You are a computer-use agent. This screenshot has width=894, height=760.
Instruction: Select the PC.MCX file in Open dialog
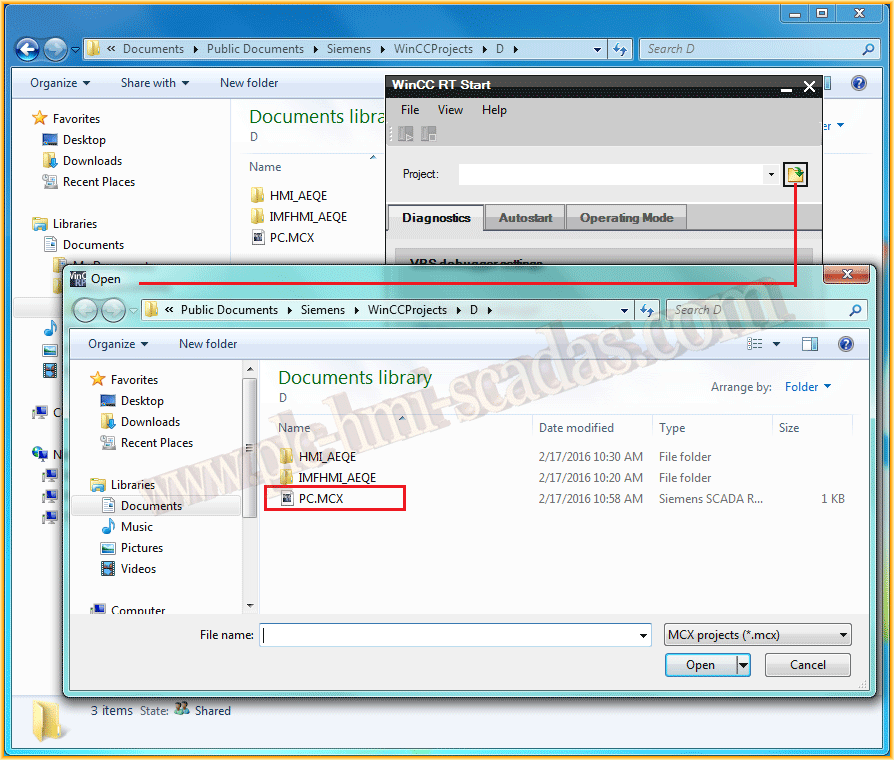tap(320, 498)
